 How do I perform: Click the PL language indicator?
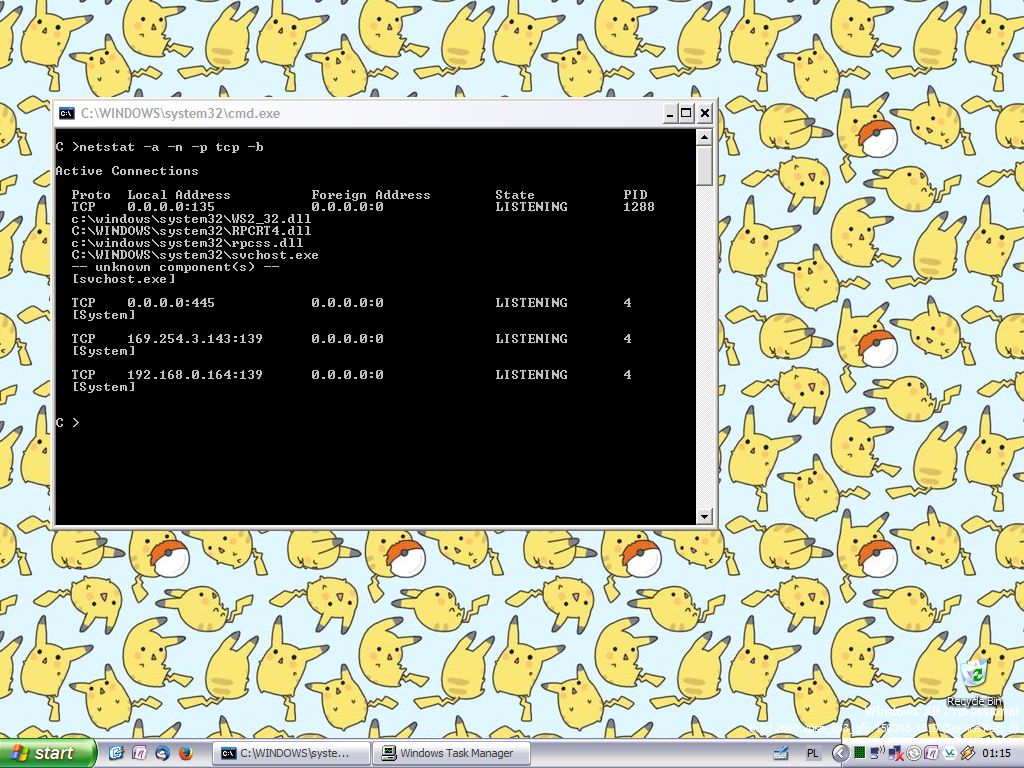813,753
